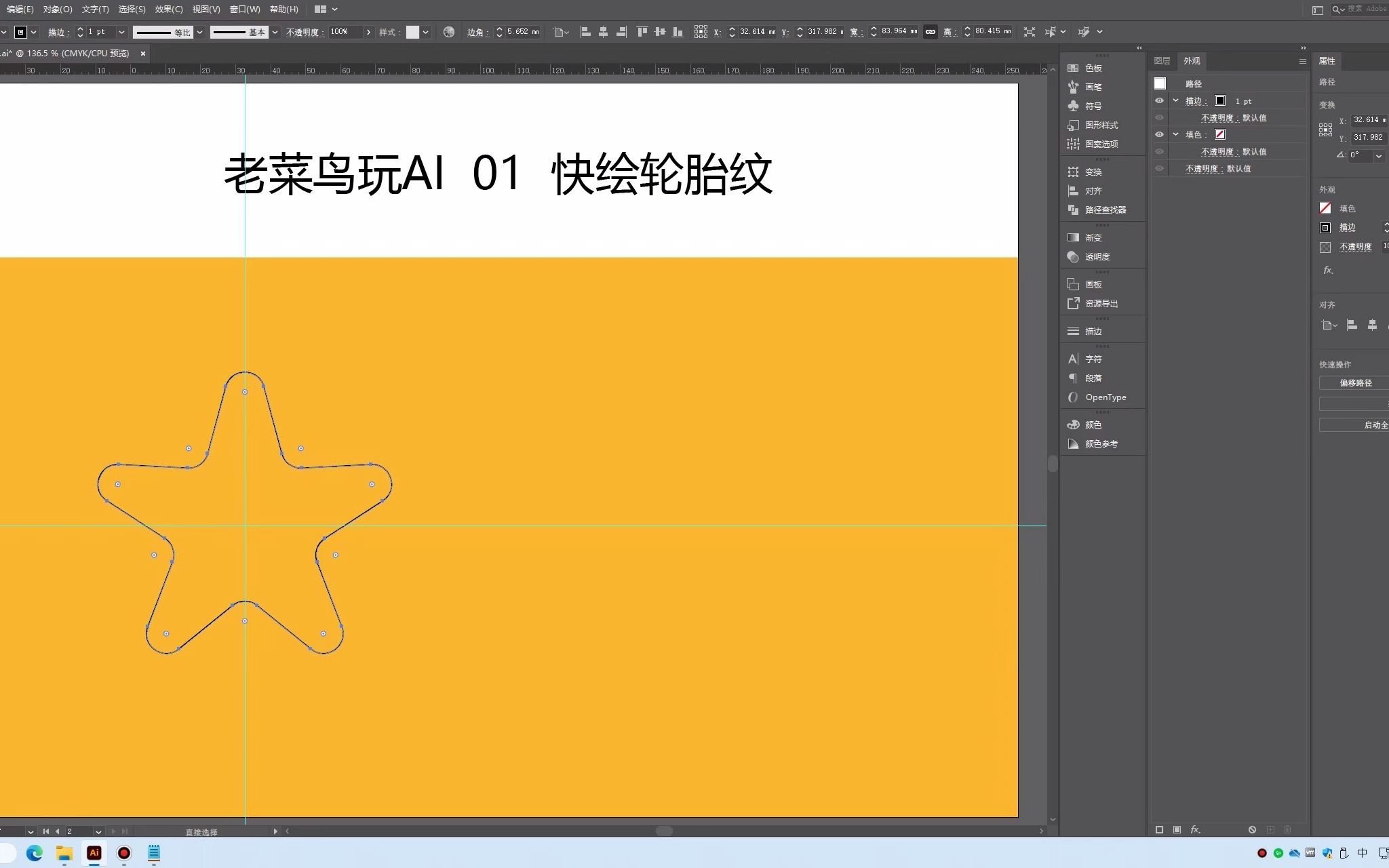Collapse the 描边 row in Appearance panel
Image resolution: width=1389 pixels, height=868 pixels.
coord(1175,100)
